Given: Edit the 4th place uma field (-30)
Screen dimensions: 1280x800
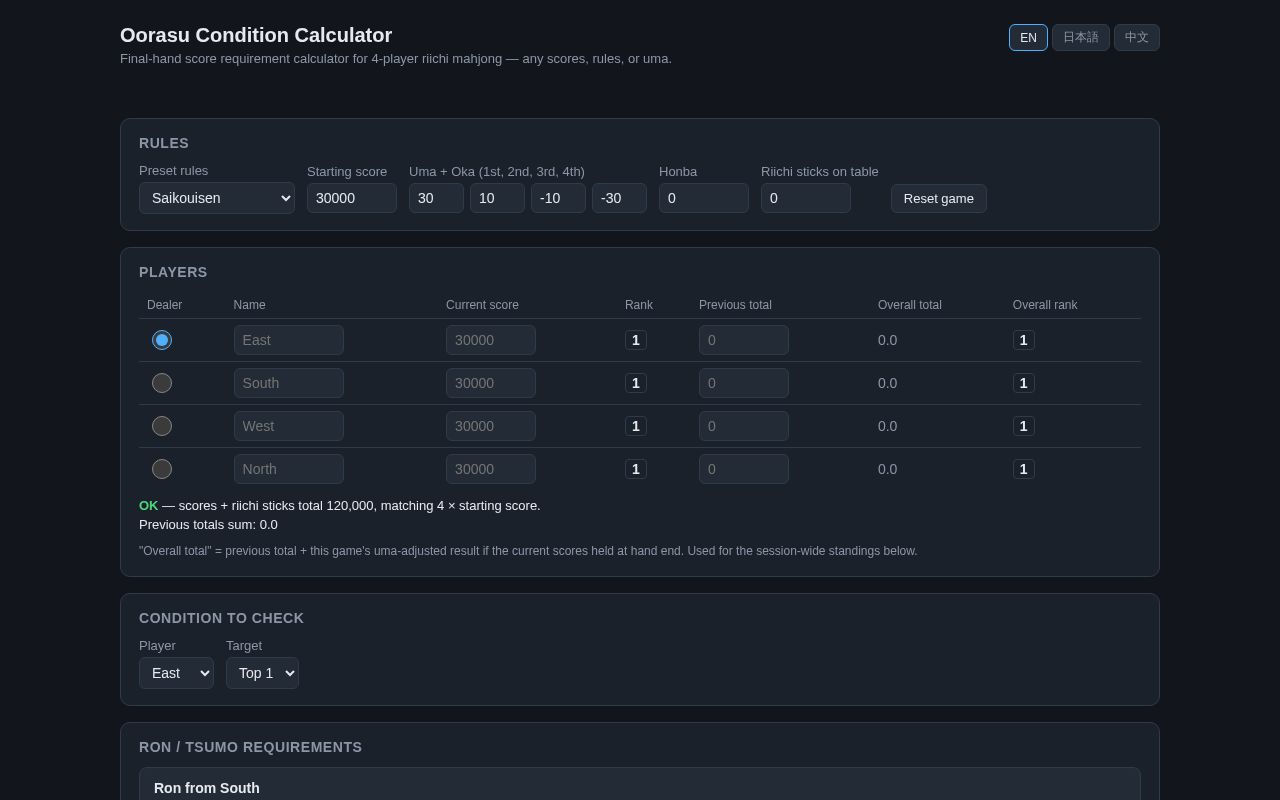Looking at the screenshot, I should pyautogui.click(x=619, y=198).
